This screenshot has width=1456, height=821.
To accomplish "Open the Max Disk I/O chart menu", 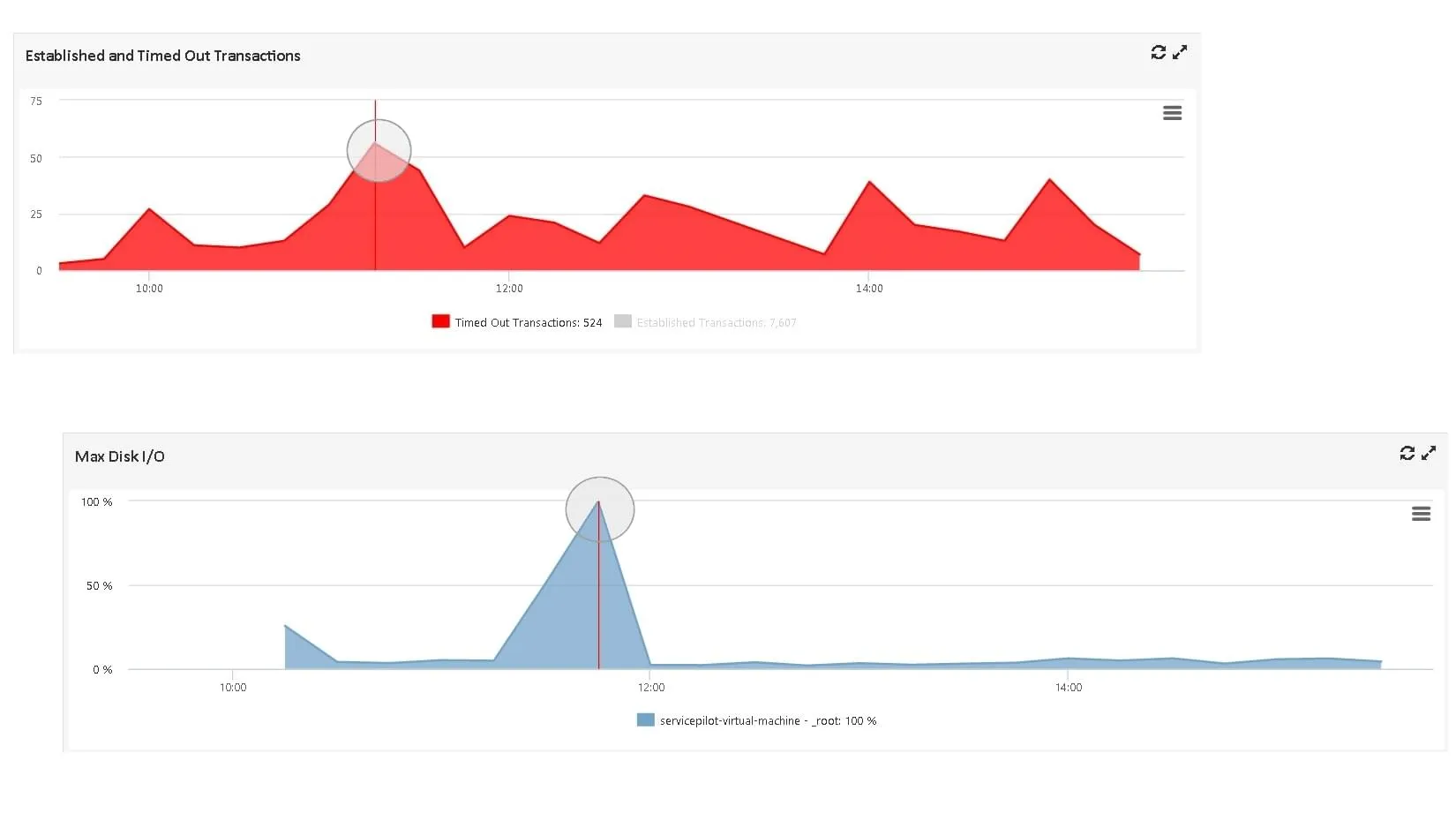I will pyautogui.click(x=1421, y=514).
